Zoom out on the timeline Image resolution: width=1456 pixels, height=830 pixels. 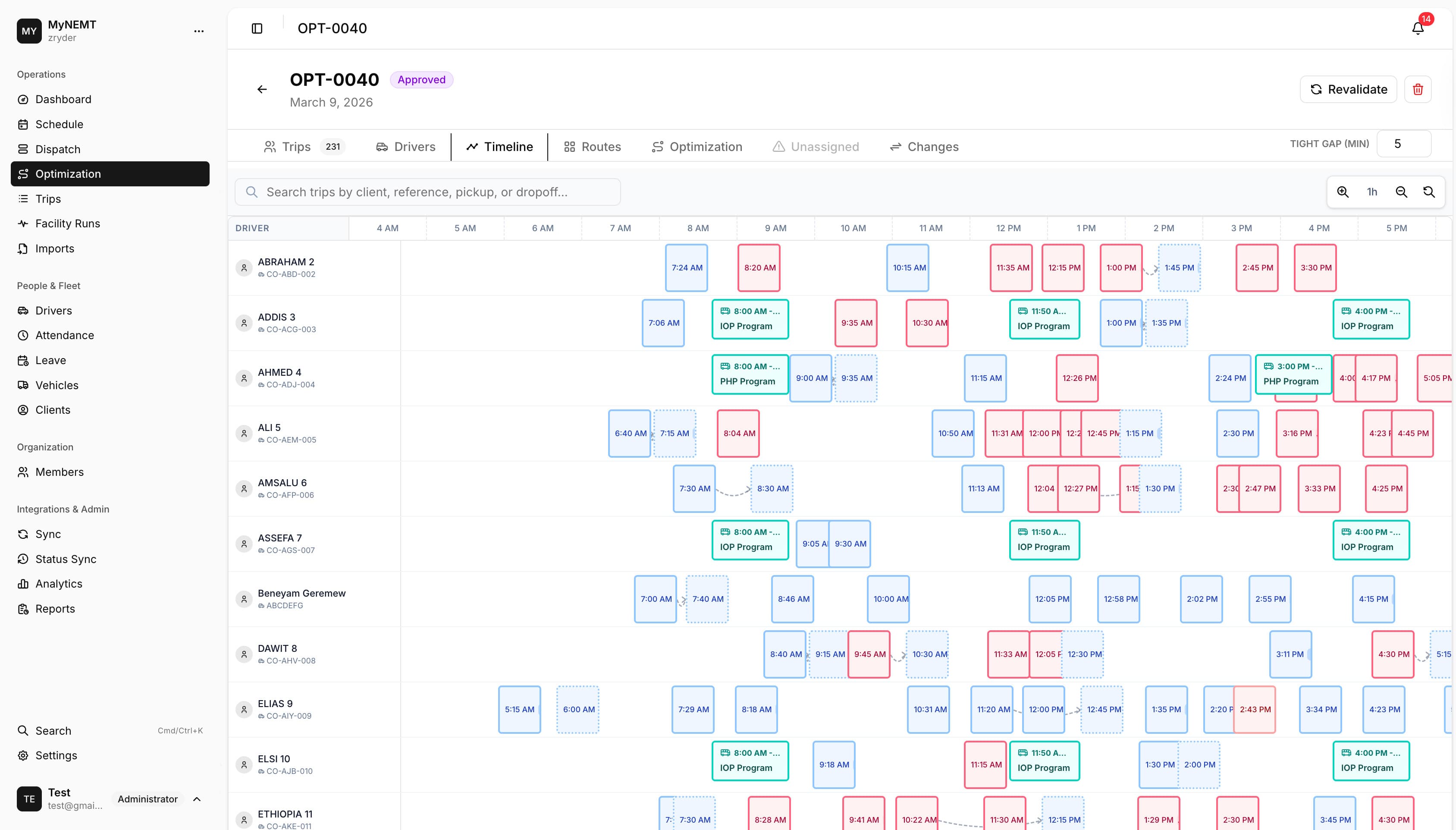[1401, 192]
